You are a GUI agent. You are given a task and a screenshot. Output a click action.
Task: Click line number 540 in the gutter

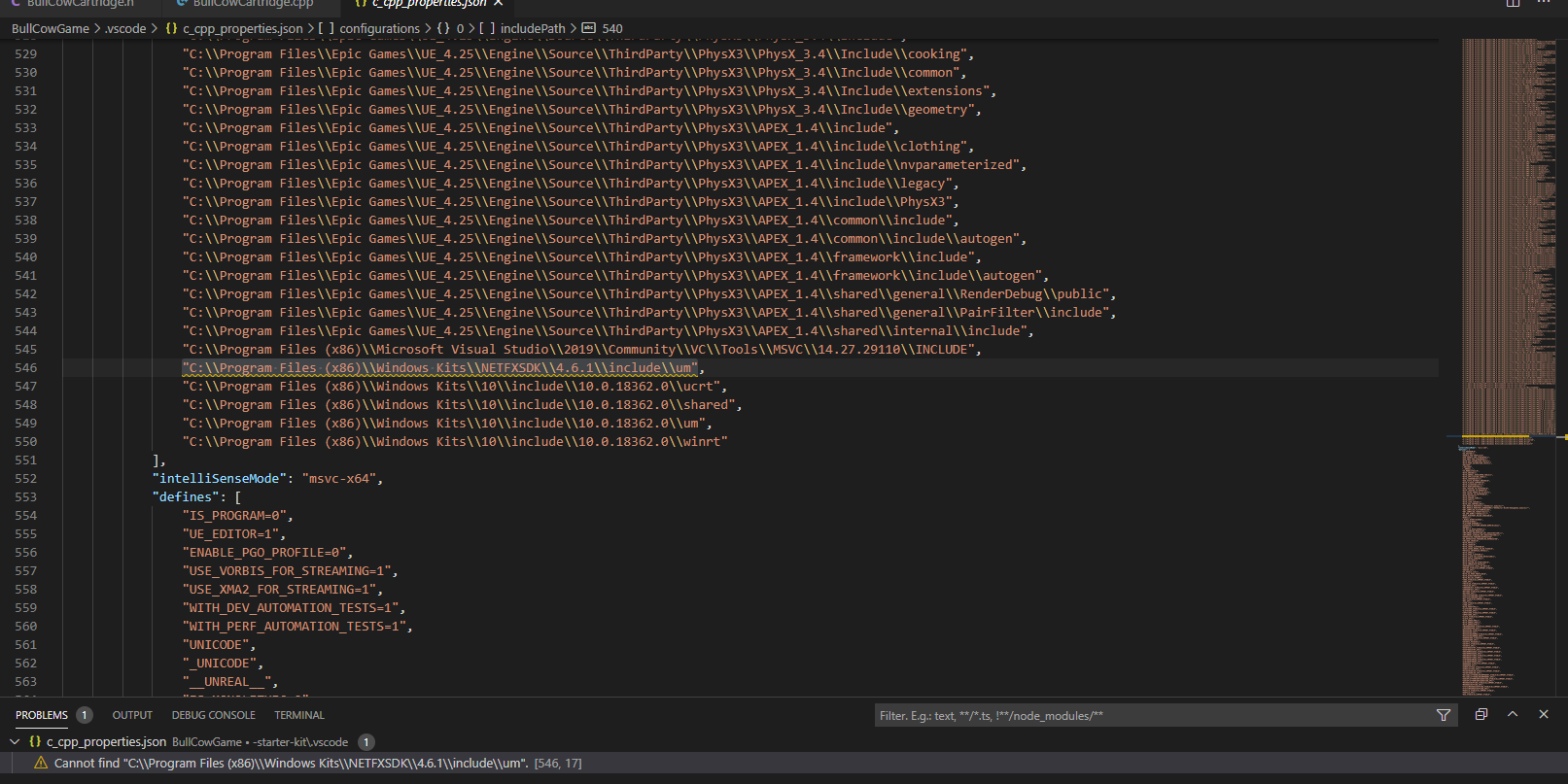[x=26, y=257]
